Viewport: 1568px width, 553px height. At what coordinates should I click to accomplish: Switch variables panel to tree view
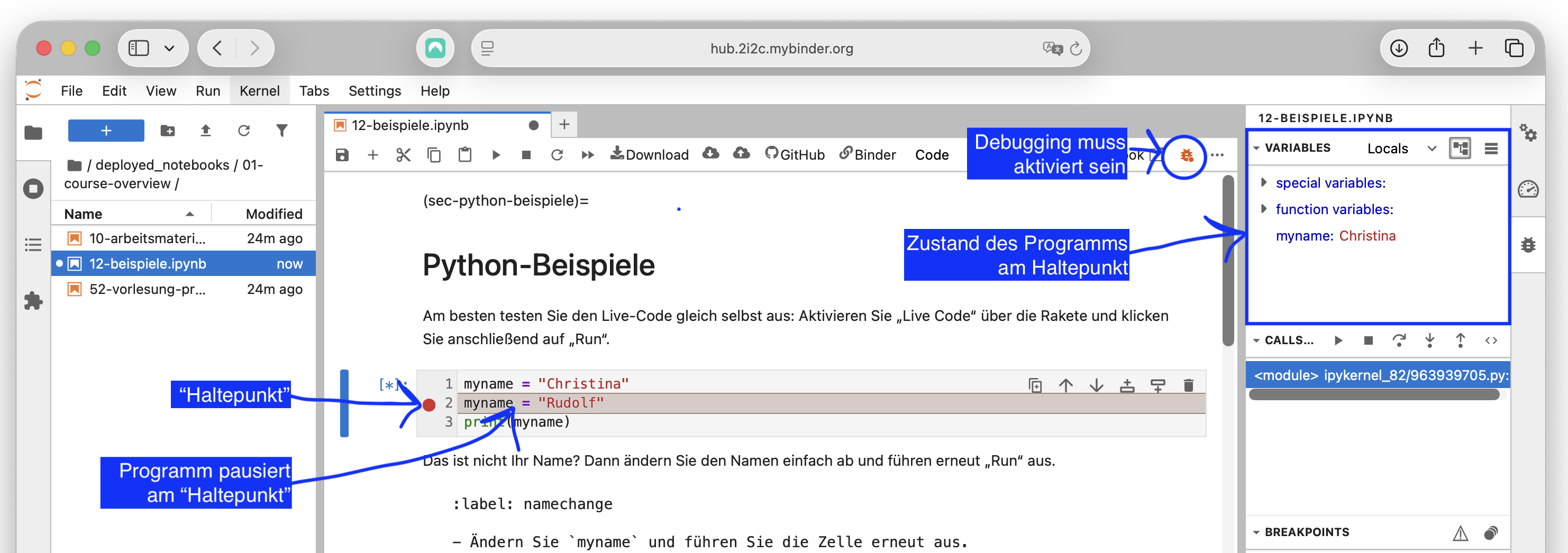1460,149
